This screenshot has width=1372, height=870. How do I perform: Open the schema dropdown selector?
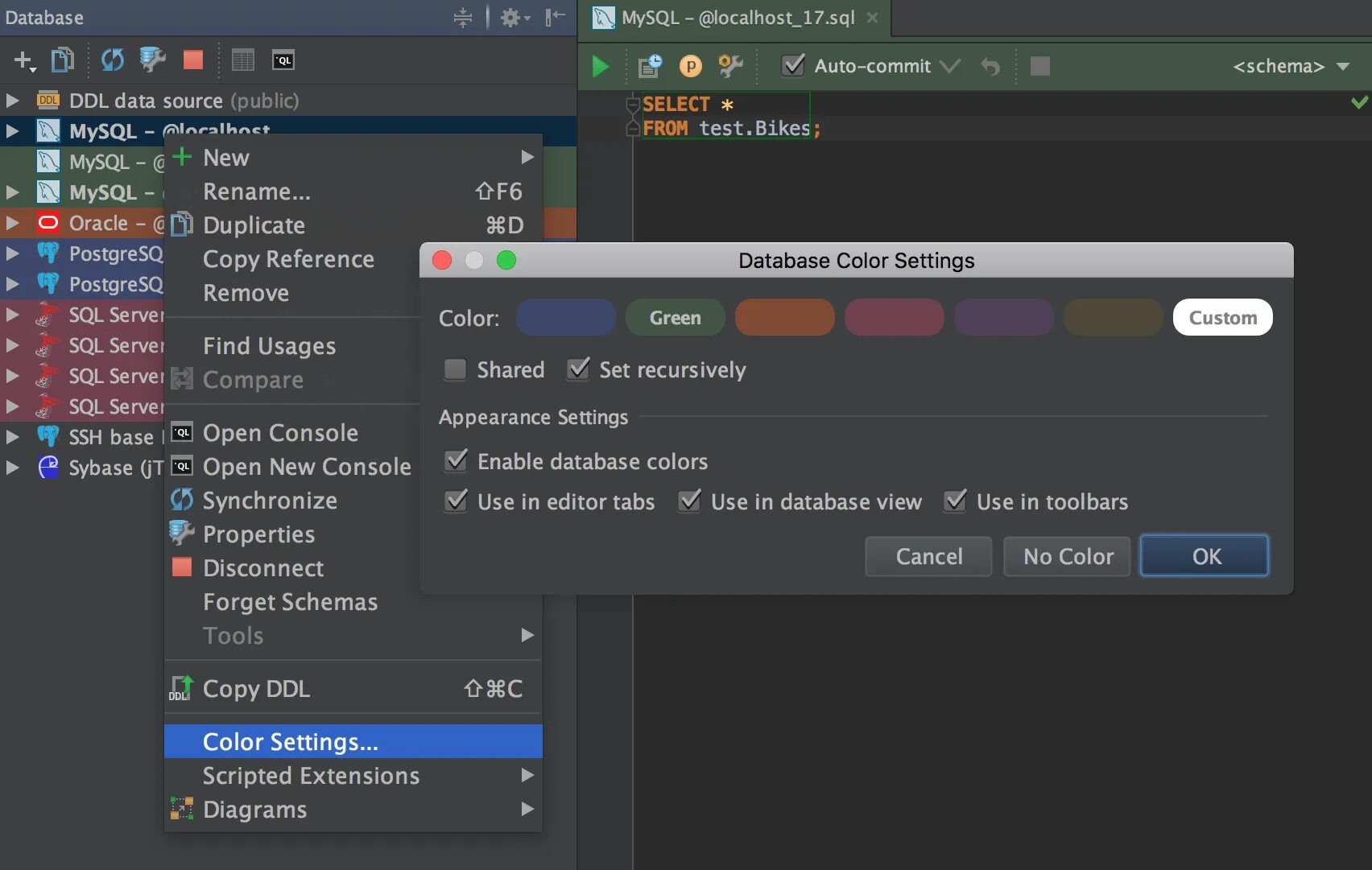(x=1291, y=66)
